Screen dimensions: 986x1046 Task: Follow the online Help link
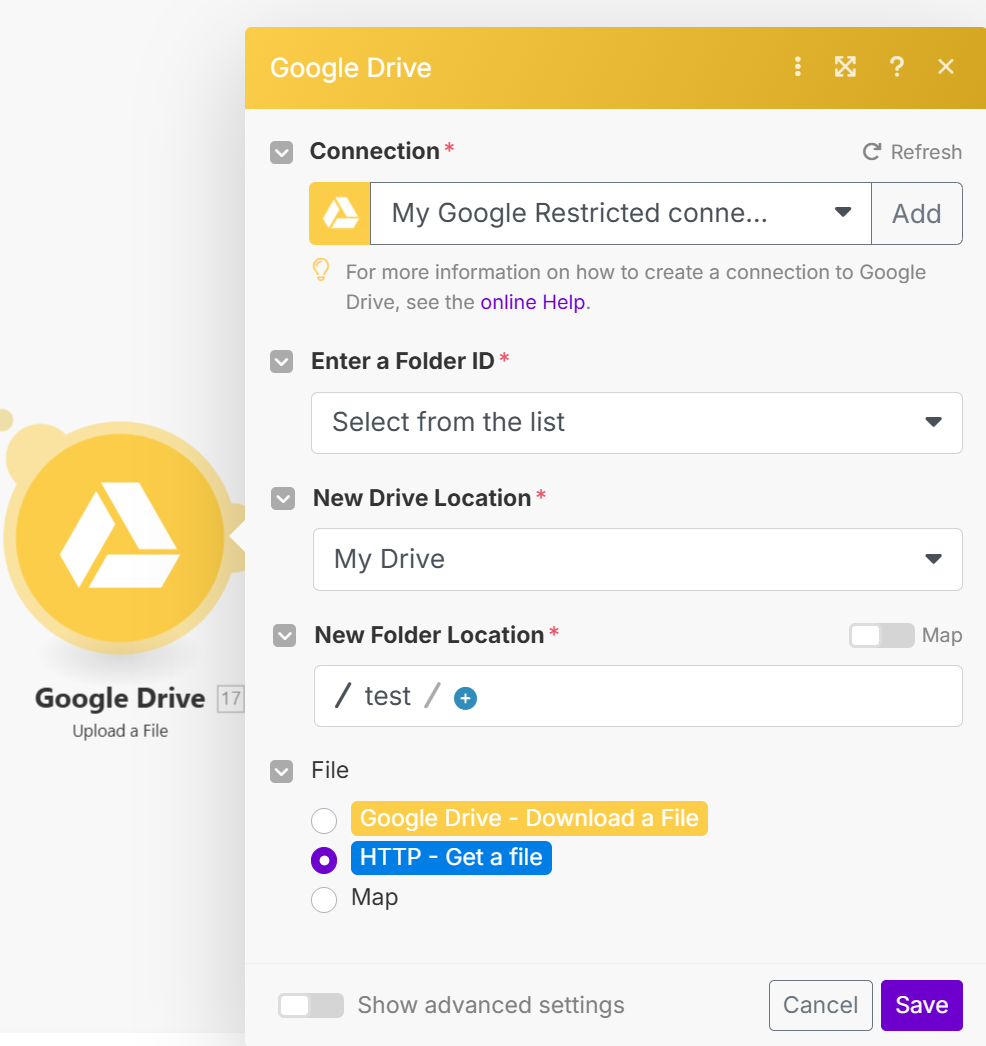tap(532, 302)
